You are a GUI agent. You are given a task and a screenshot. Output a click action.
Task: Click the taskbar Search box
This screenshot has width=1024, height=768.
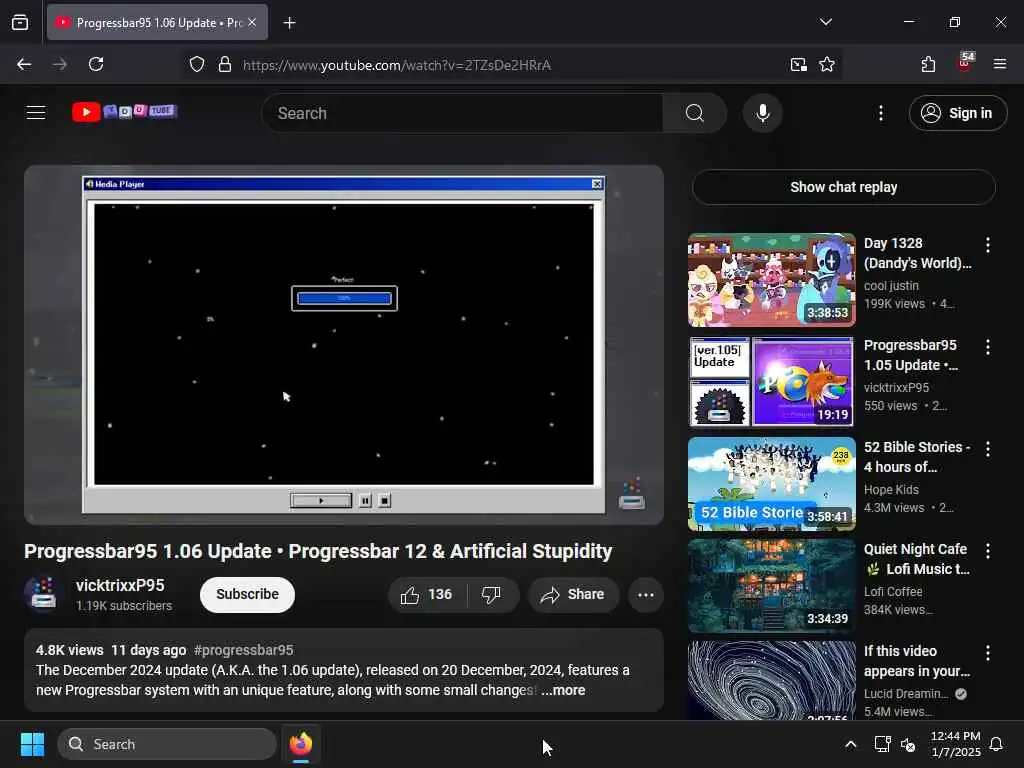pos(167,744)
